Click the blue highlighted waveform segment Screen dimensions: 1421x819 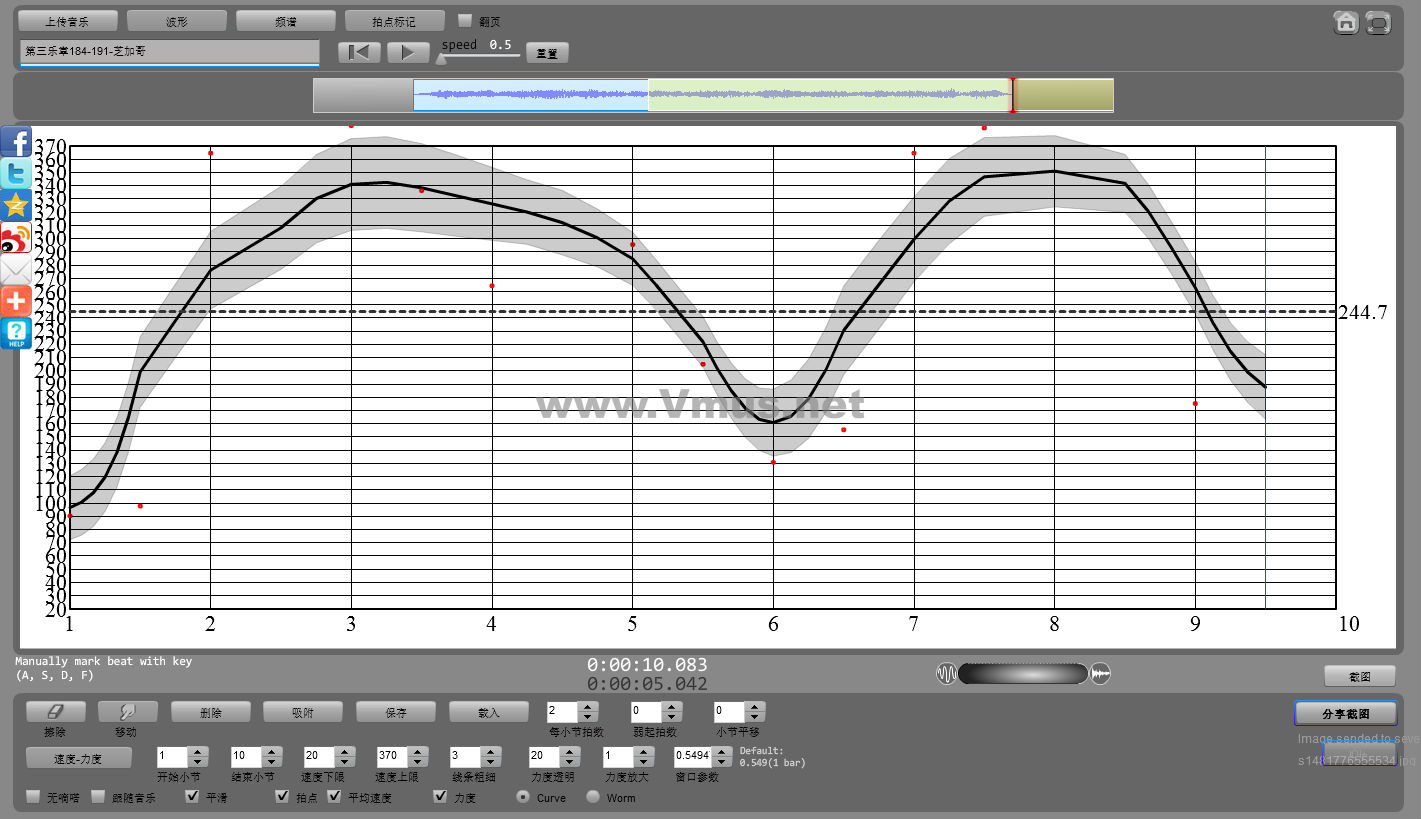[531, 95]
